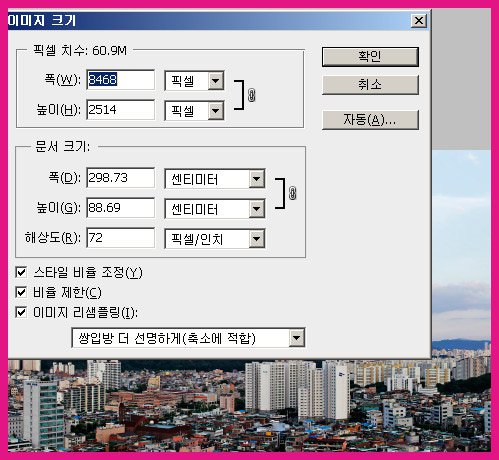The image size is (499, 460).
Task: Click the pixel width field showing 3468
Action: [x=121, y=80]
